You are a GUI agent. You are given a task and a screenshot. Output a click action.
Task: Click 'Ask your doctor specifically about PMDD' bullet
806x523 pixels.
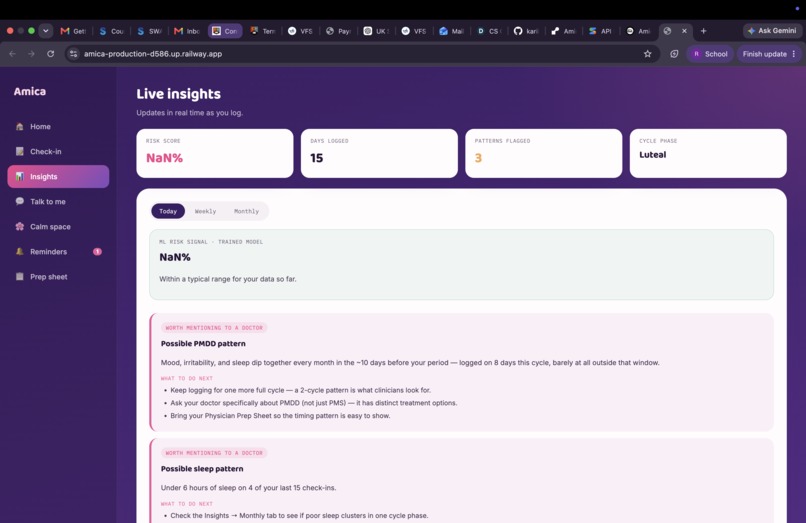314,403
